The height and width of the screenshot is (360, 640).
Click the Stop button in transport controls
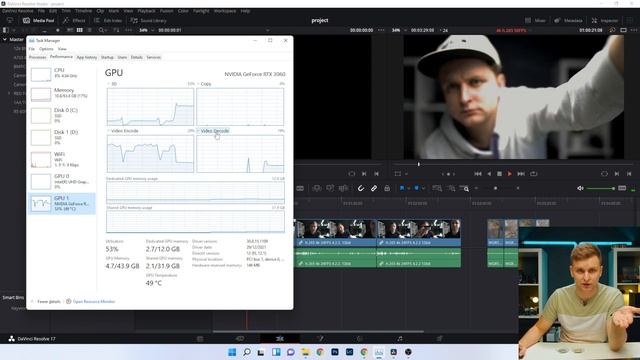tap(499, 174)
